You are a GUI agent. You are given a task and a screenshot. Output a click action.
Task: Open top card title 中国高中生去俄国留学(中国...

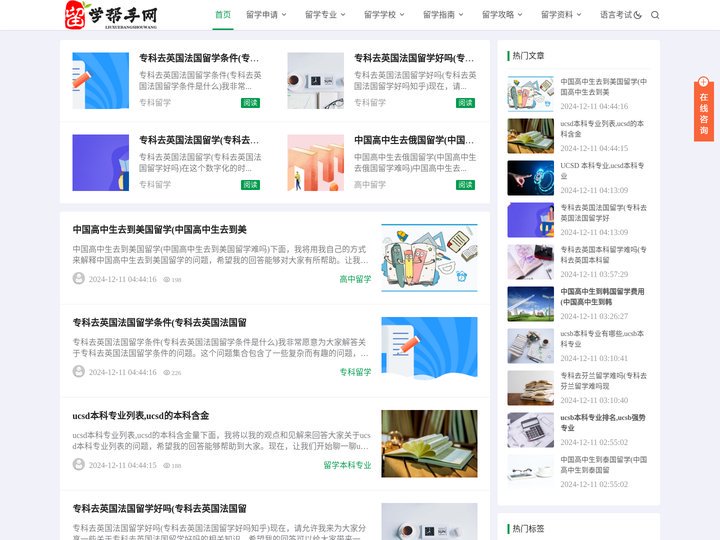[414, 140]
